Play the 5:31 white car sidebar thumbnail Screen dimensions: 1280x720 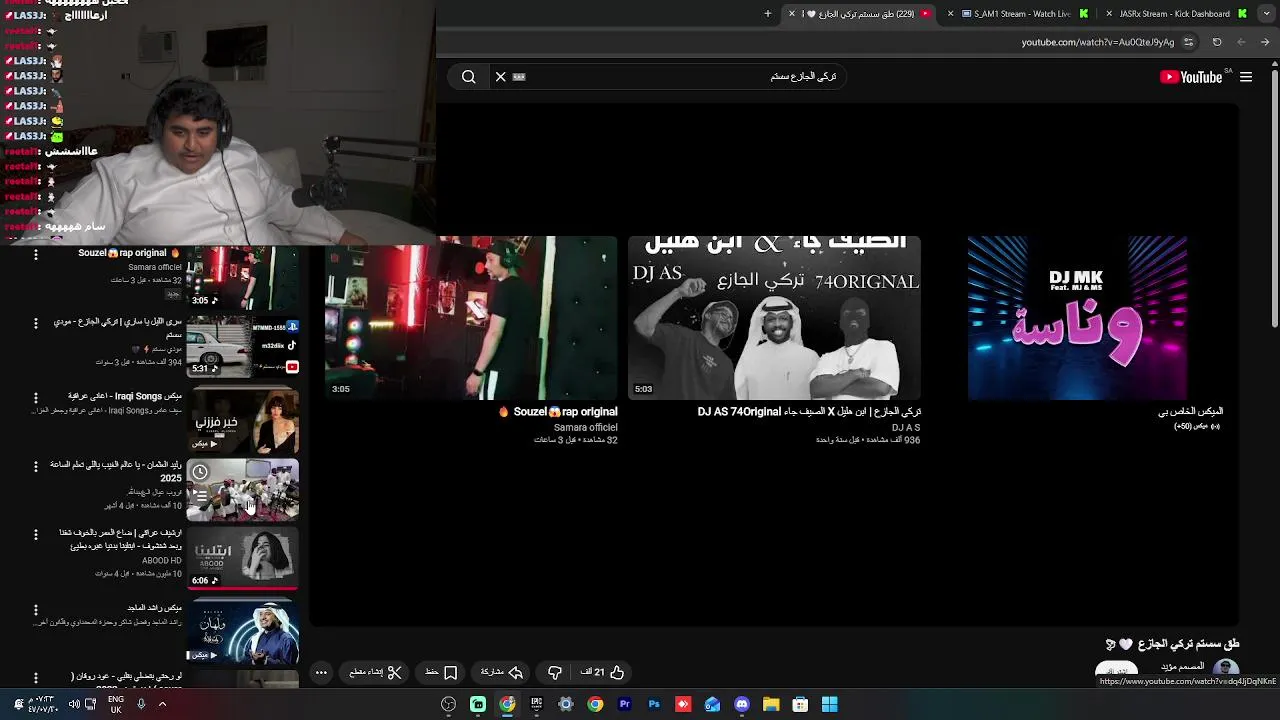click(243, 347)
